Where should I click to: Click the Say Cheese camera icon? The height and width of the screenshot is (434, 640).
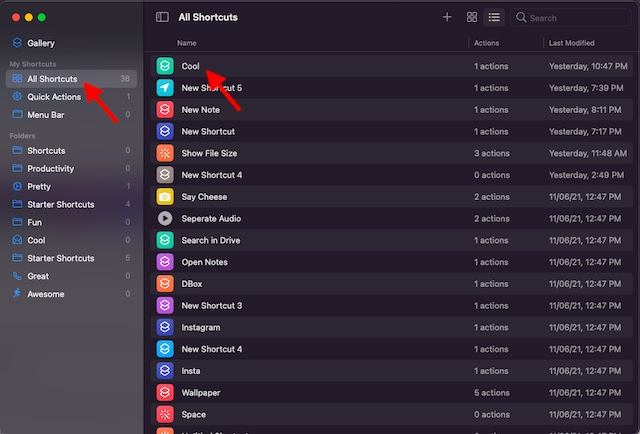(165, 197)
